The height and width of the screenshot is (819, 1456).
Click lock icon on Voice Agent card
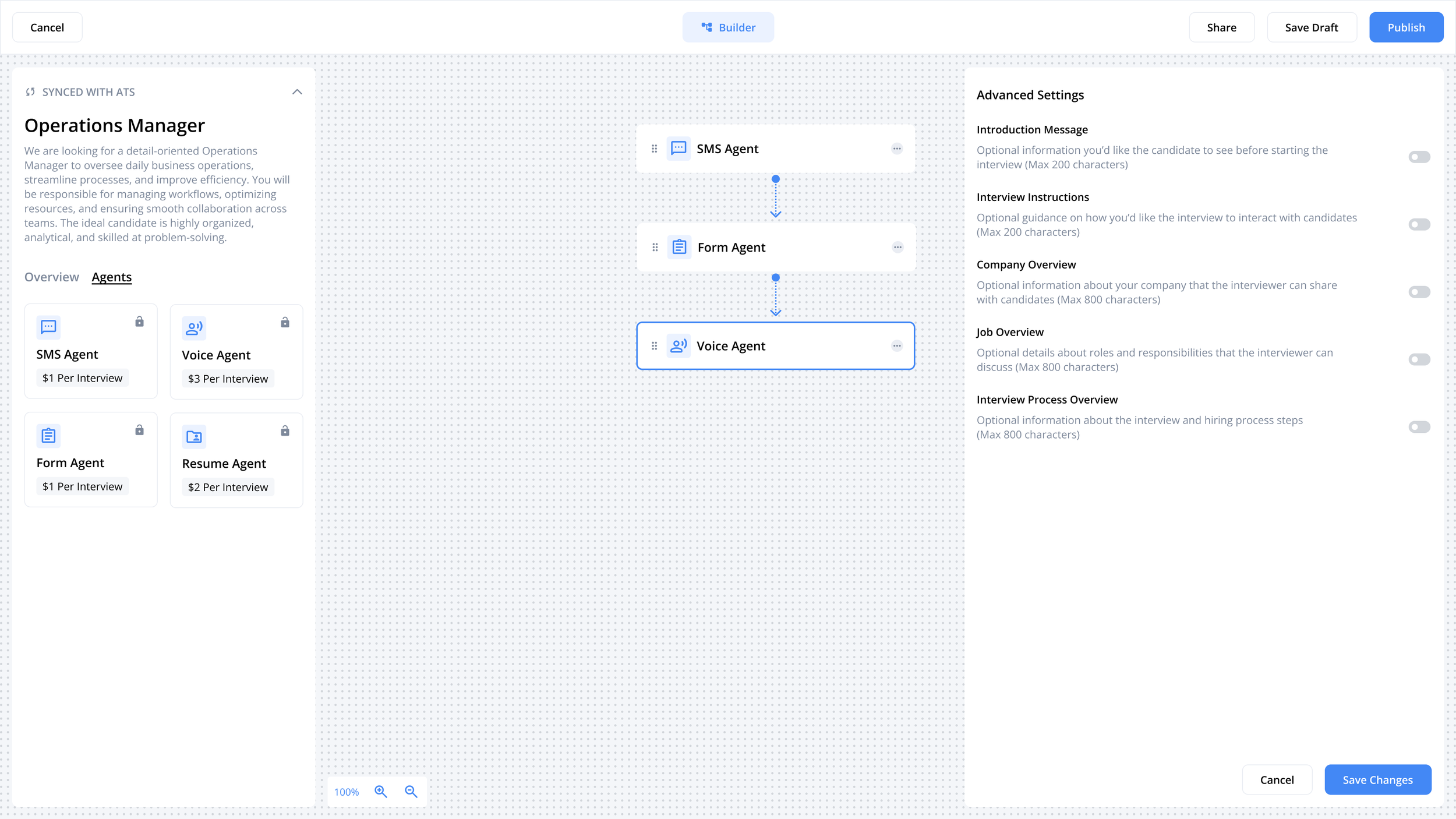pyautogui.click(x=285, y=322)
